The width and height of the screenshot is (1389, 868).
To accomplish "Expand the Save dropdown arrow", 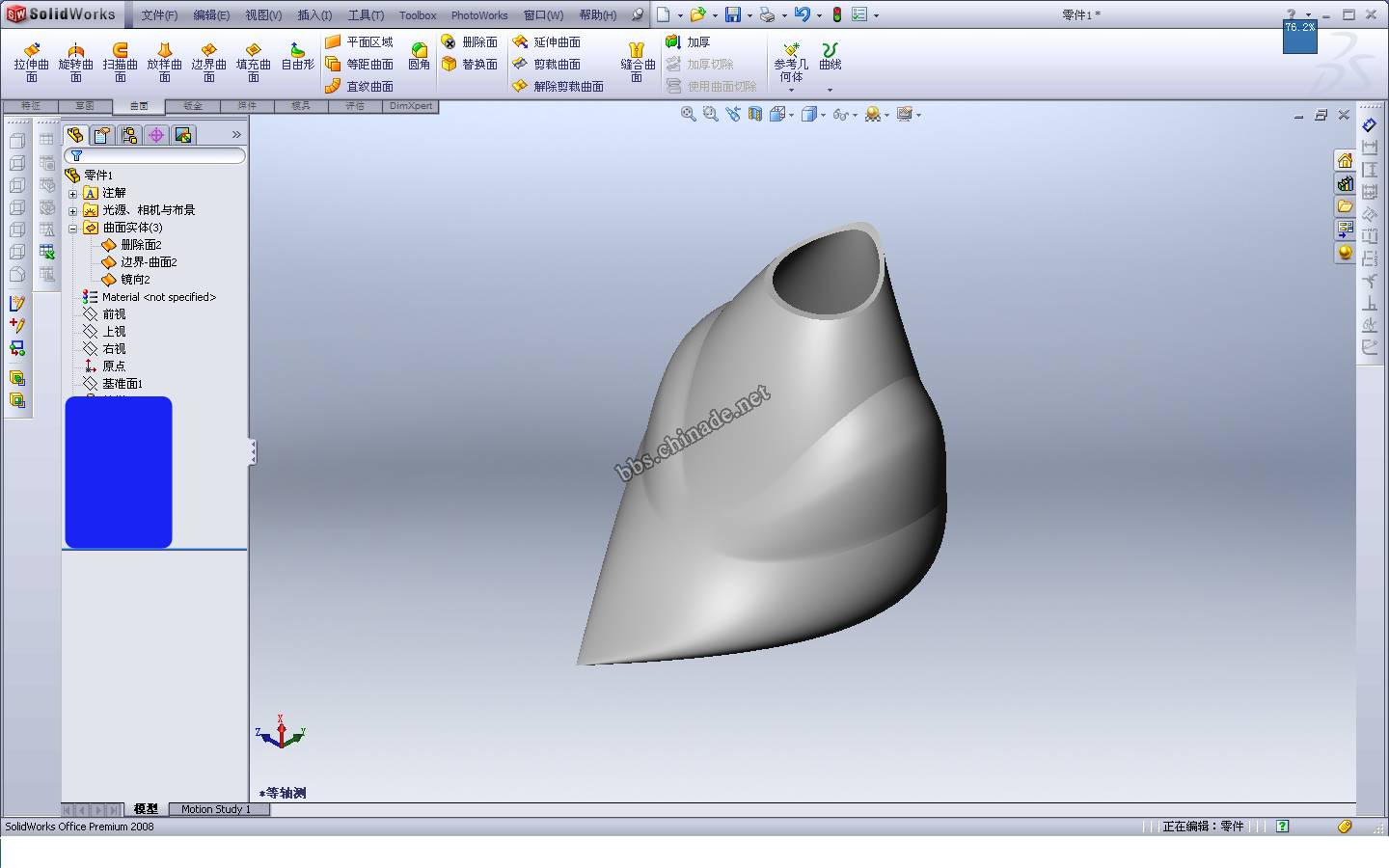I will point(749,15).
